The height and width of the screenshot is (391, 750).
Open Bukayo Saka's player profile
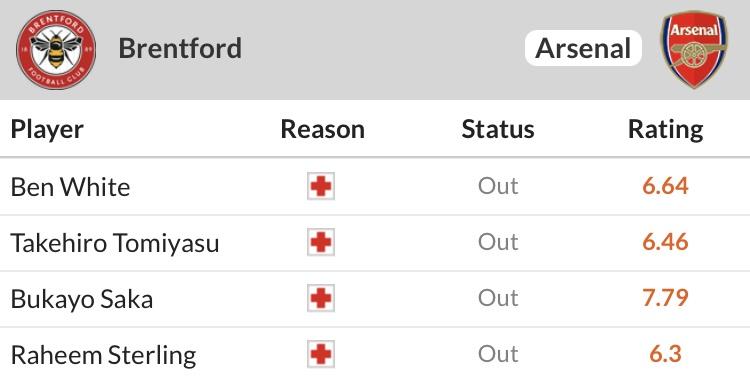point(82,299)
